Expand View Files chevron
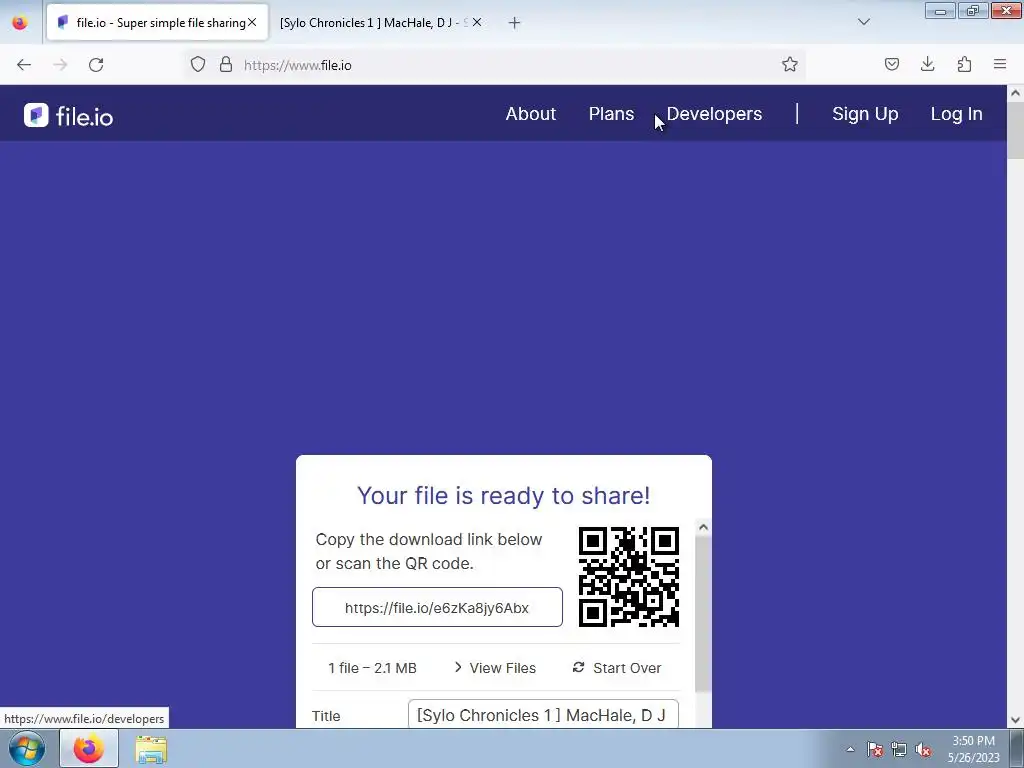The height and width of the screenshot is (768, 1024). [x=458, y=667]
